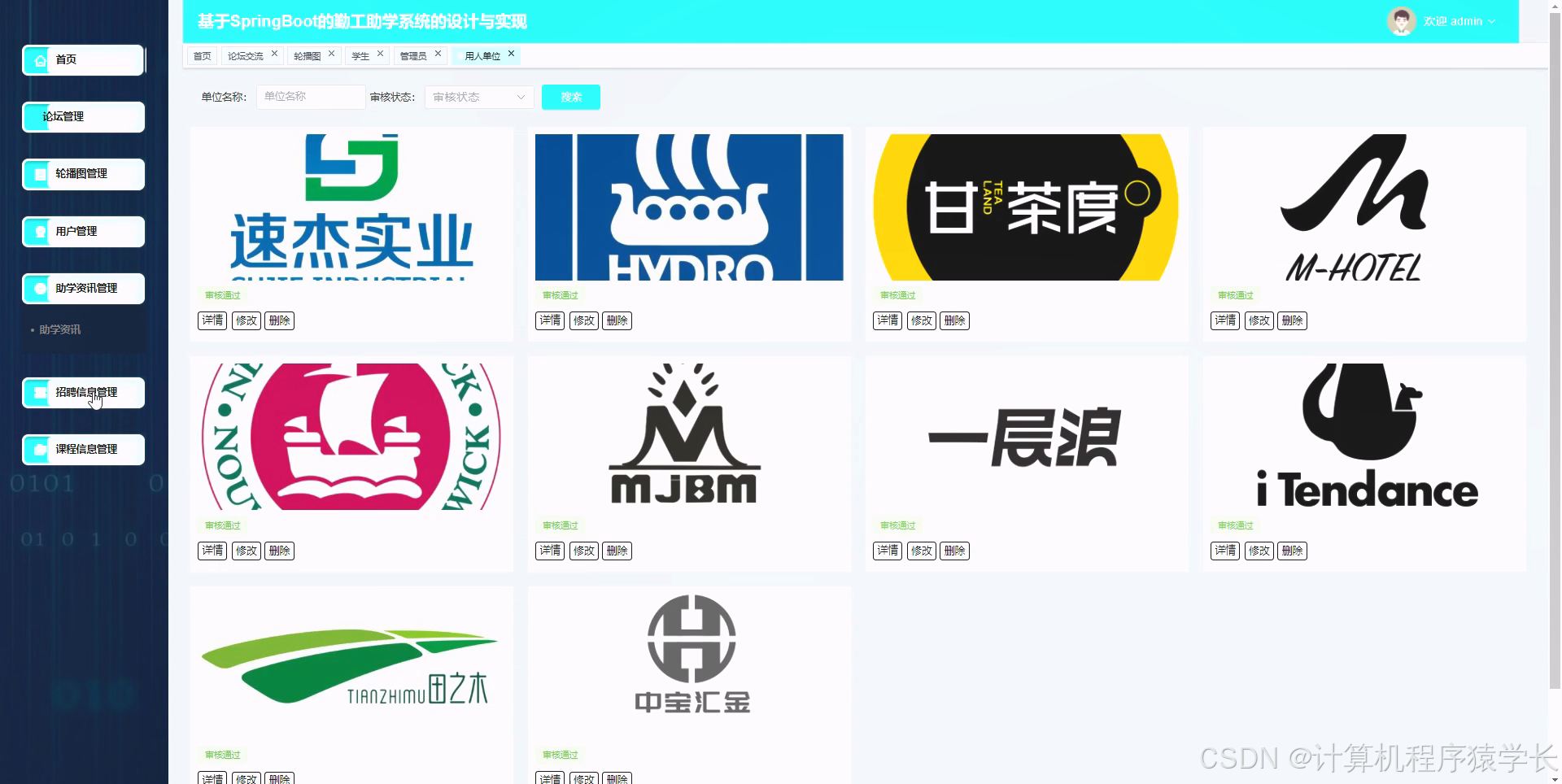Select the 首页 home icon in the sidebar

[38, 59]
